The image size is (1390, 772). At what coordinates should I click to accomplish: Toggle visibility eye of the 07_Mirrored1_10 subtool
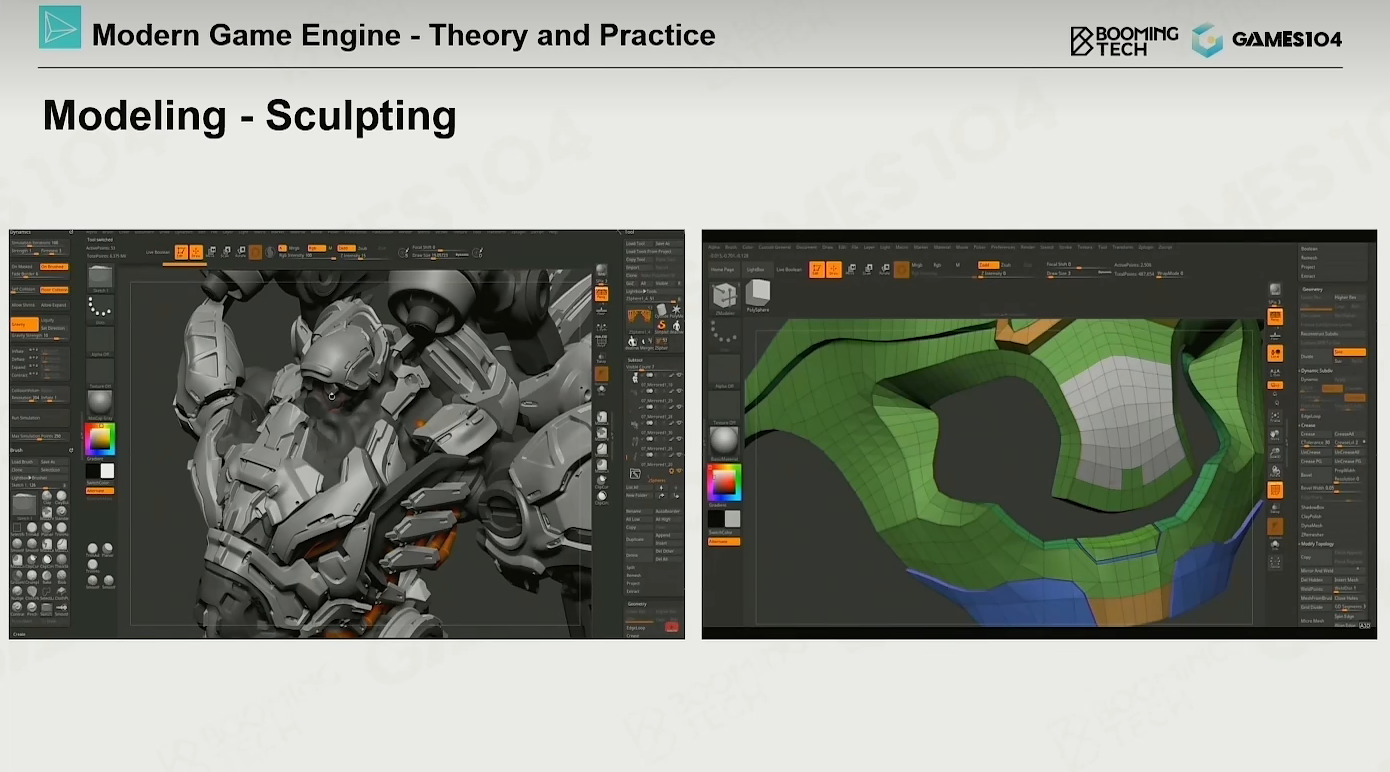pos(679,376)
